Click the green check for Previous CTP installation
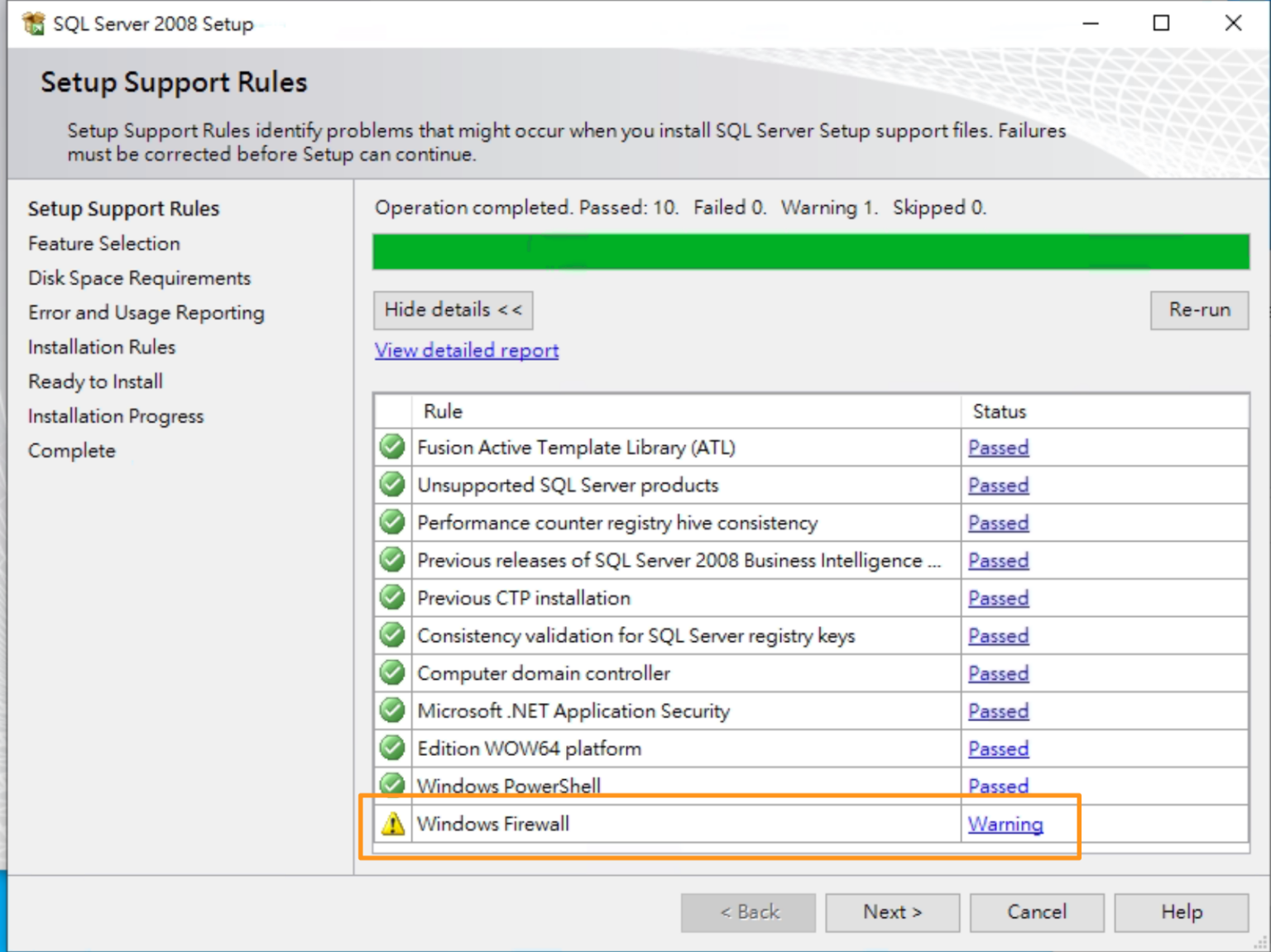 pyautogui.click(x=392, y=597)
